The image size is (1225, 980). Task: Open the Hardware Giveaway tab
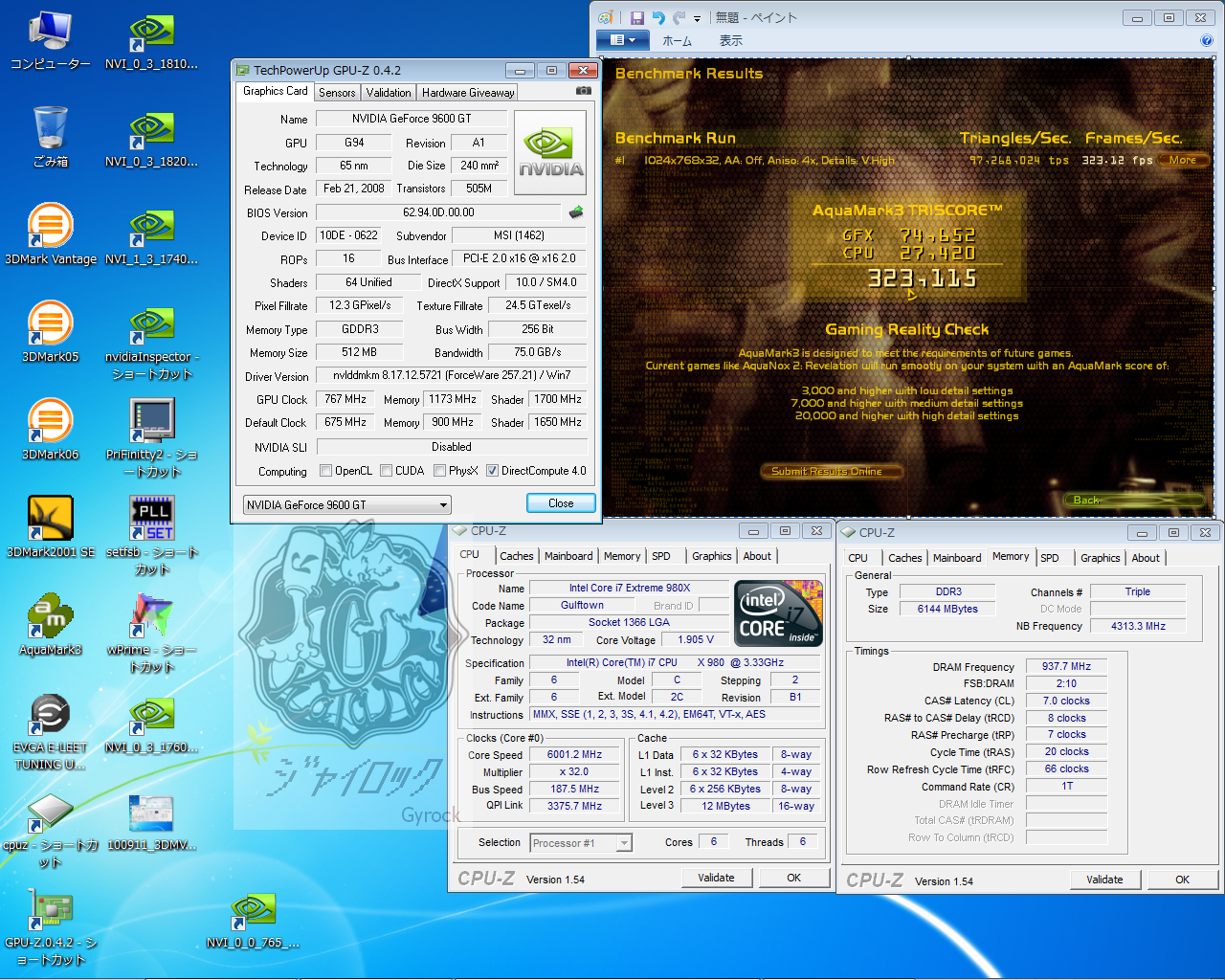468,93
